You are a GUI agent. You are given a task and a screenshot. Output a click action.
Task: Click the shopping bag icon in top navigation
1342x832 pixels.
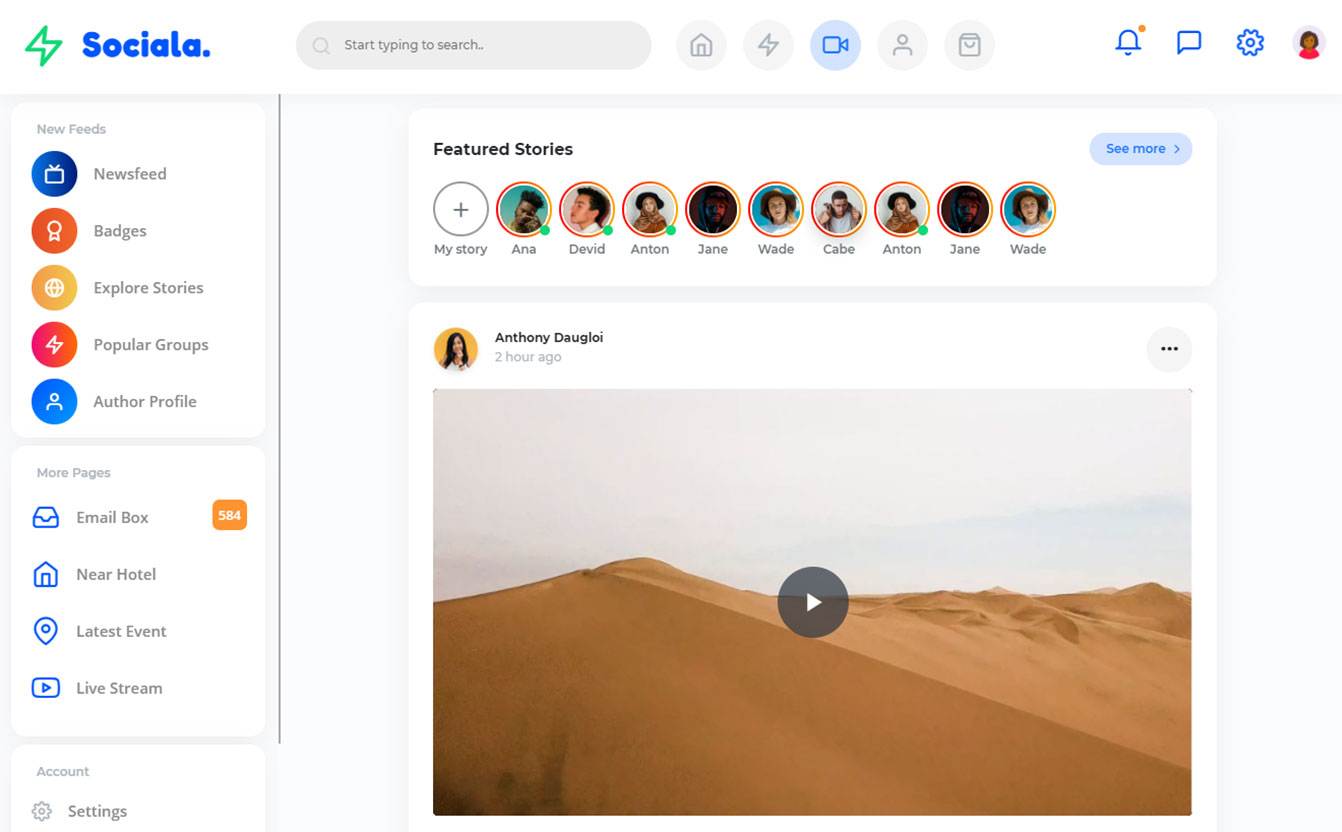[x=969, y=45]
